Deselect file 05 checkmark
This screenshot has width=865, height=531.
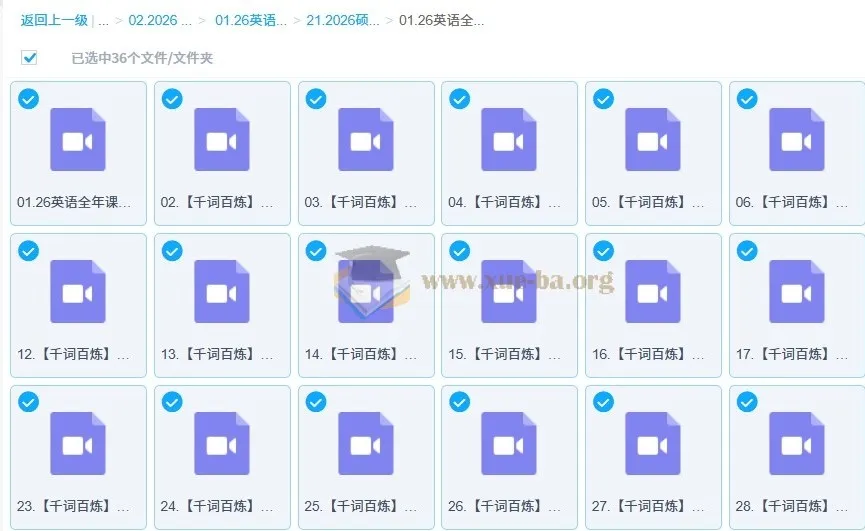[x=604, y=99]
